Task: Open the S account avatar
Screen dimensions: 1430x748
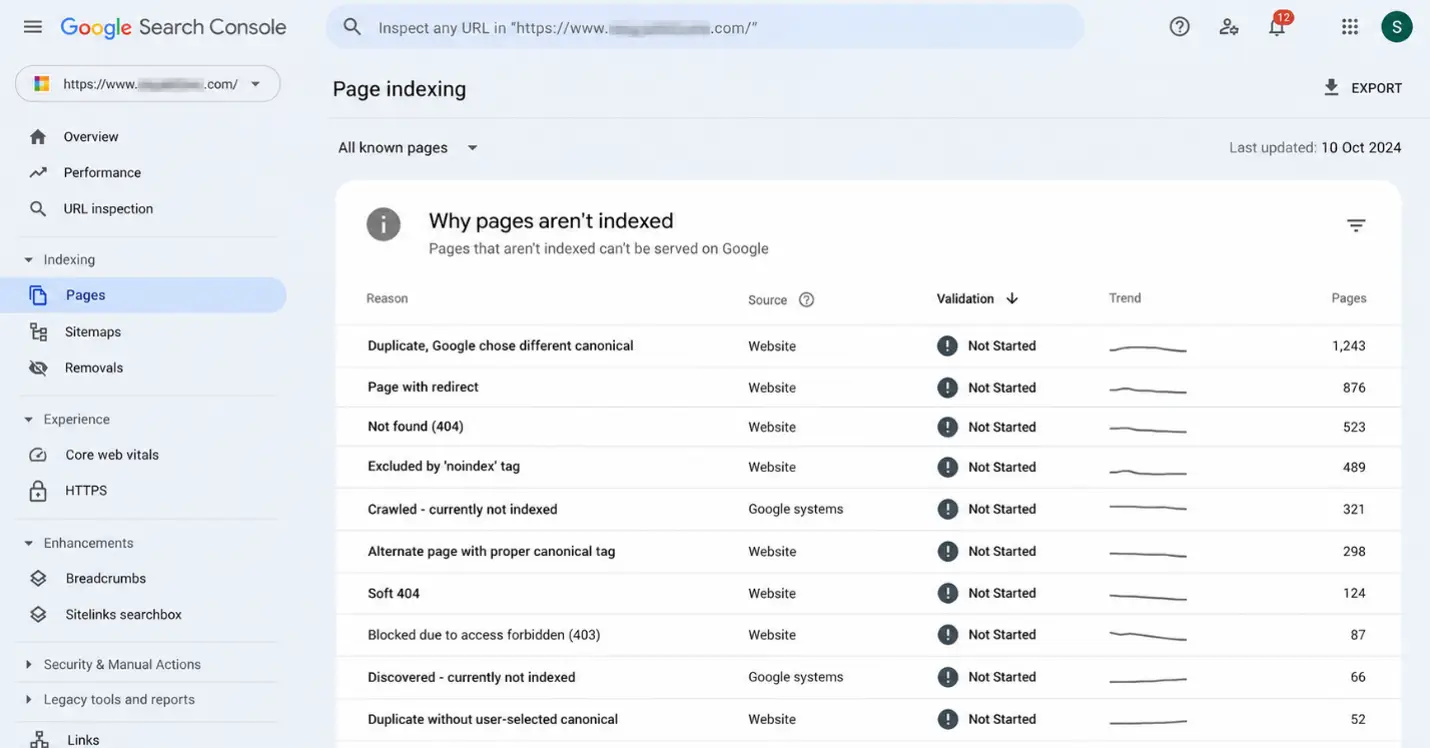Action: coord(1397,27)
